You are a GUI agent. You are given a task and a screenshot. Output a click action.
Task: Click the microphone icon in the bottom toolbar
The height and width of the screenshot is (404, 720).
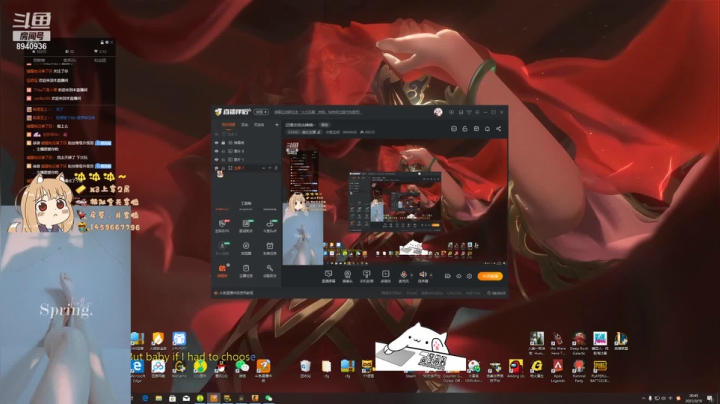[x=403, y=276]
